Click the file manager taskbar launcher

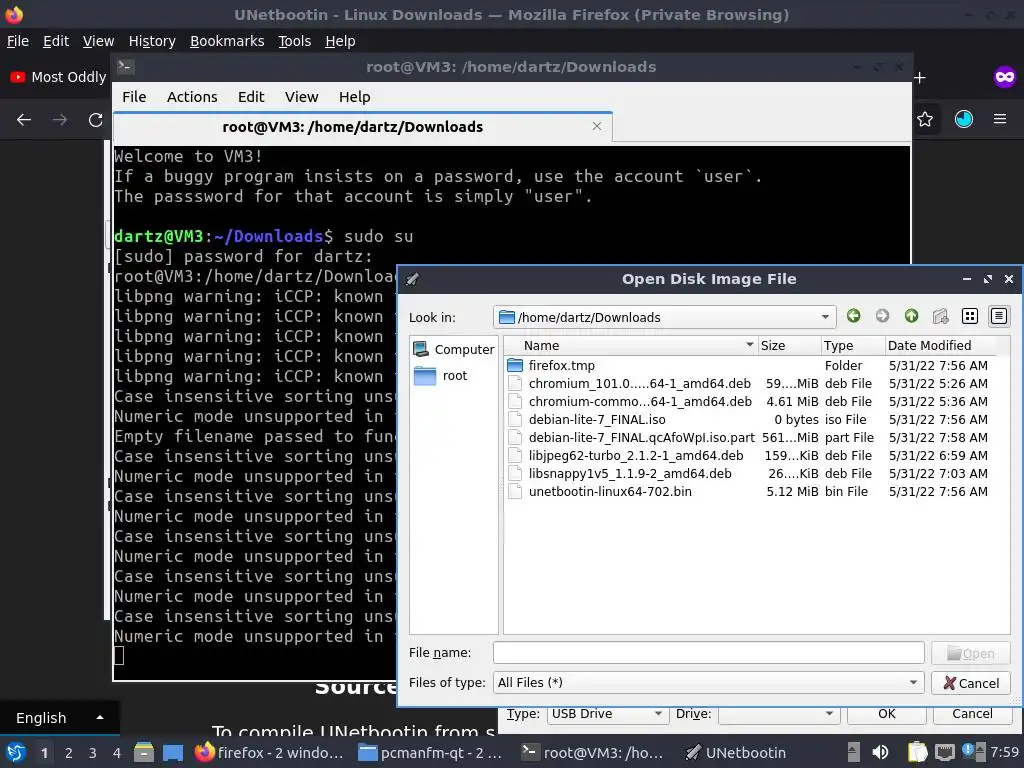[144, 752]
